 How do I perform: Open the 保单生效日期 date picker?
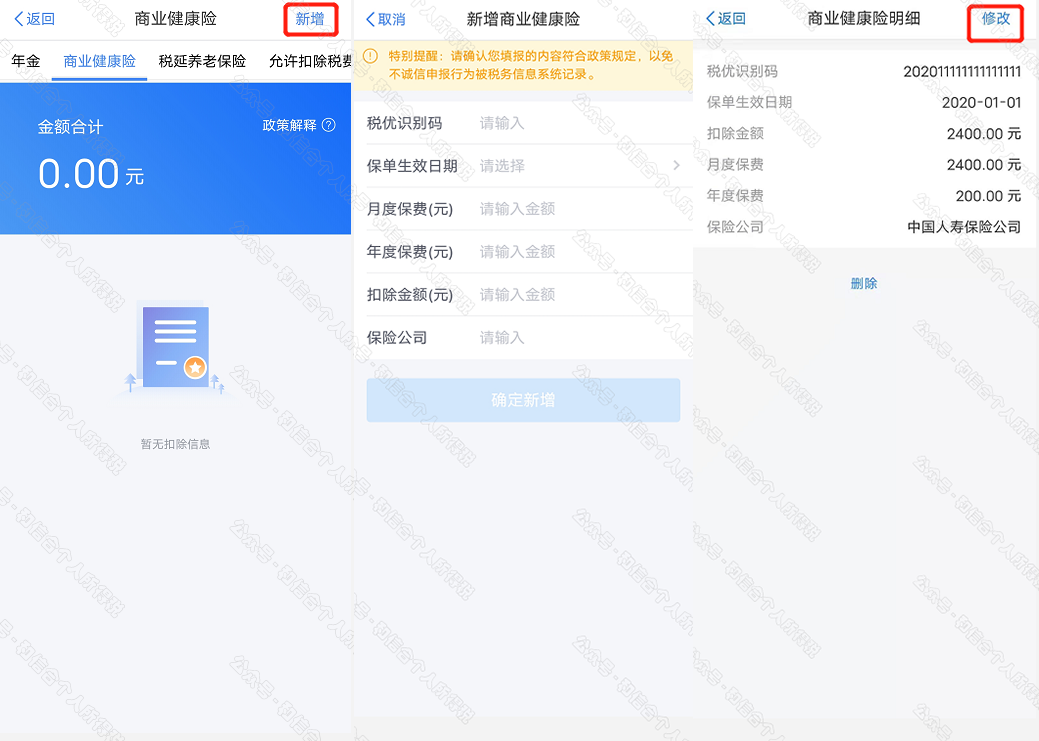tap(523, 166)
